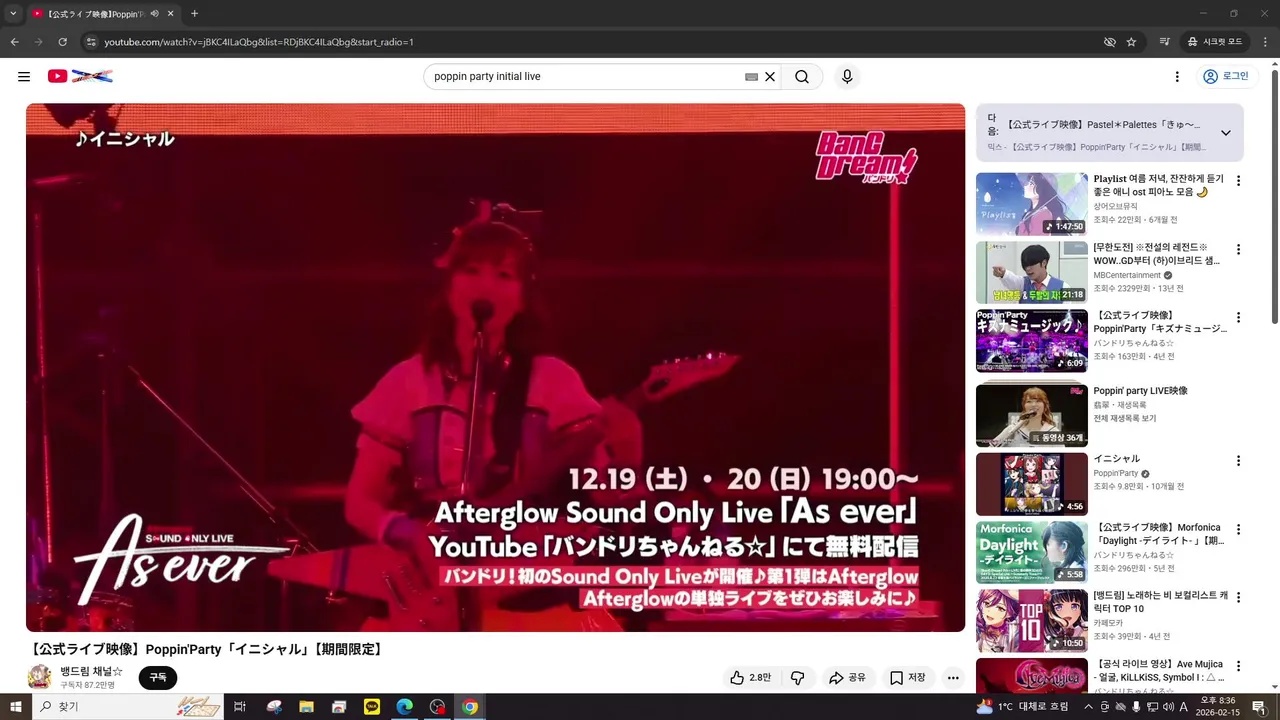Image resolution: width=1280 pixels, height=720 pixels.
Task: Go to YouTube home via logo
Action: tap(80, 76)
